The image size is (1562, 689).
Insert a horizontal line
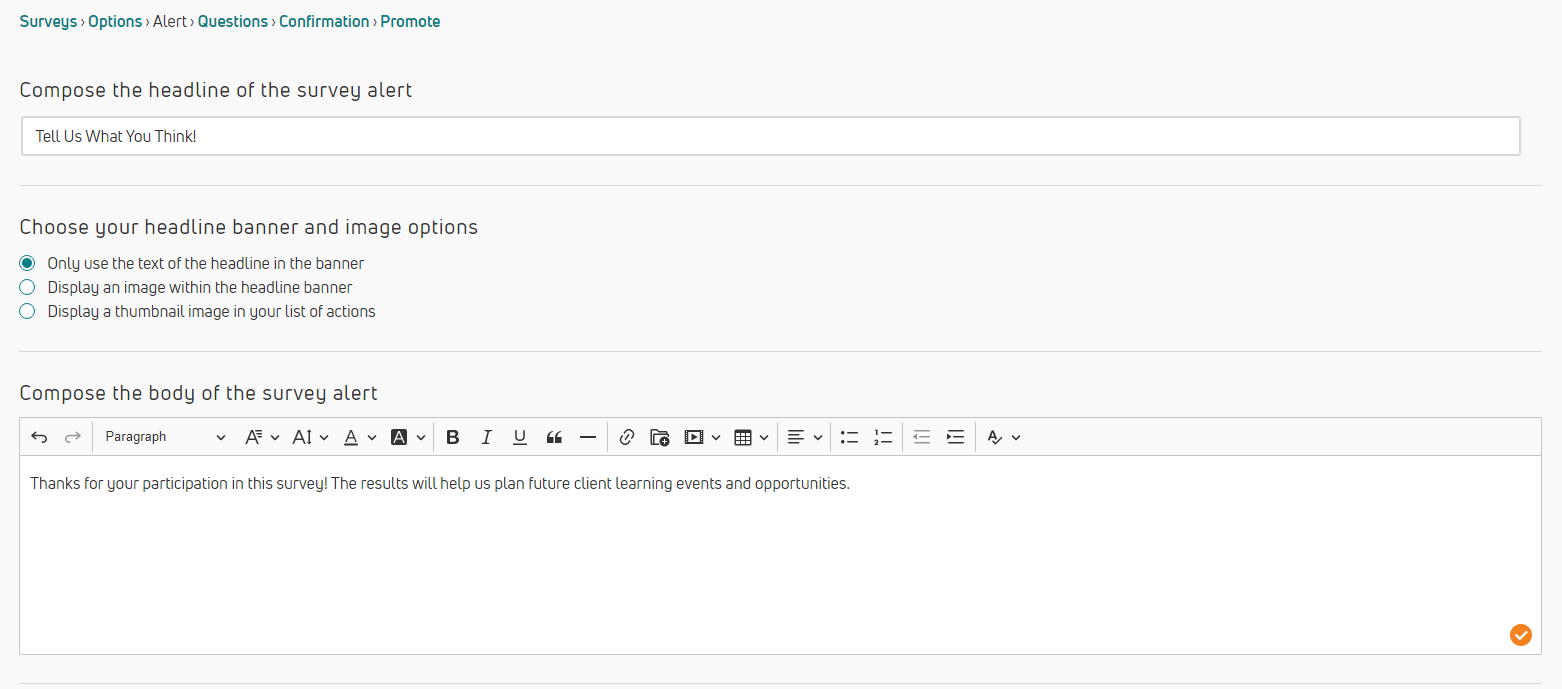588,437
